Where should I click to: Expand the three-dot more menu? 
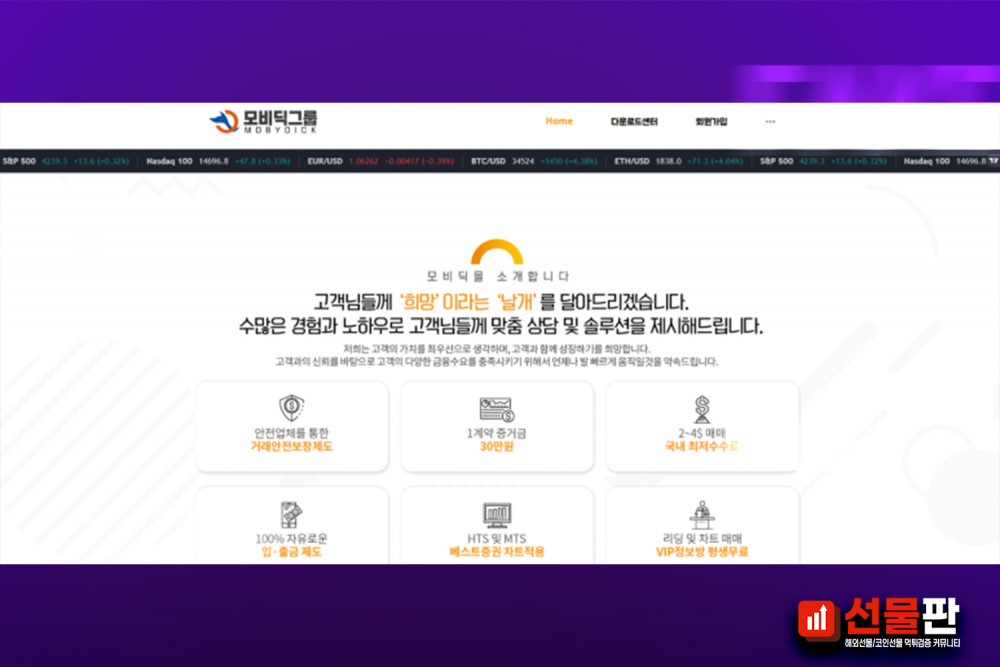coord(770,122)
